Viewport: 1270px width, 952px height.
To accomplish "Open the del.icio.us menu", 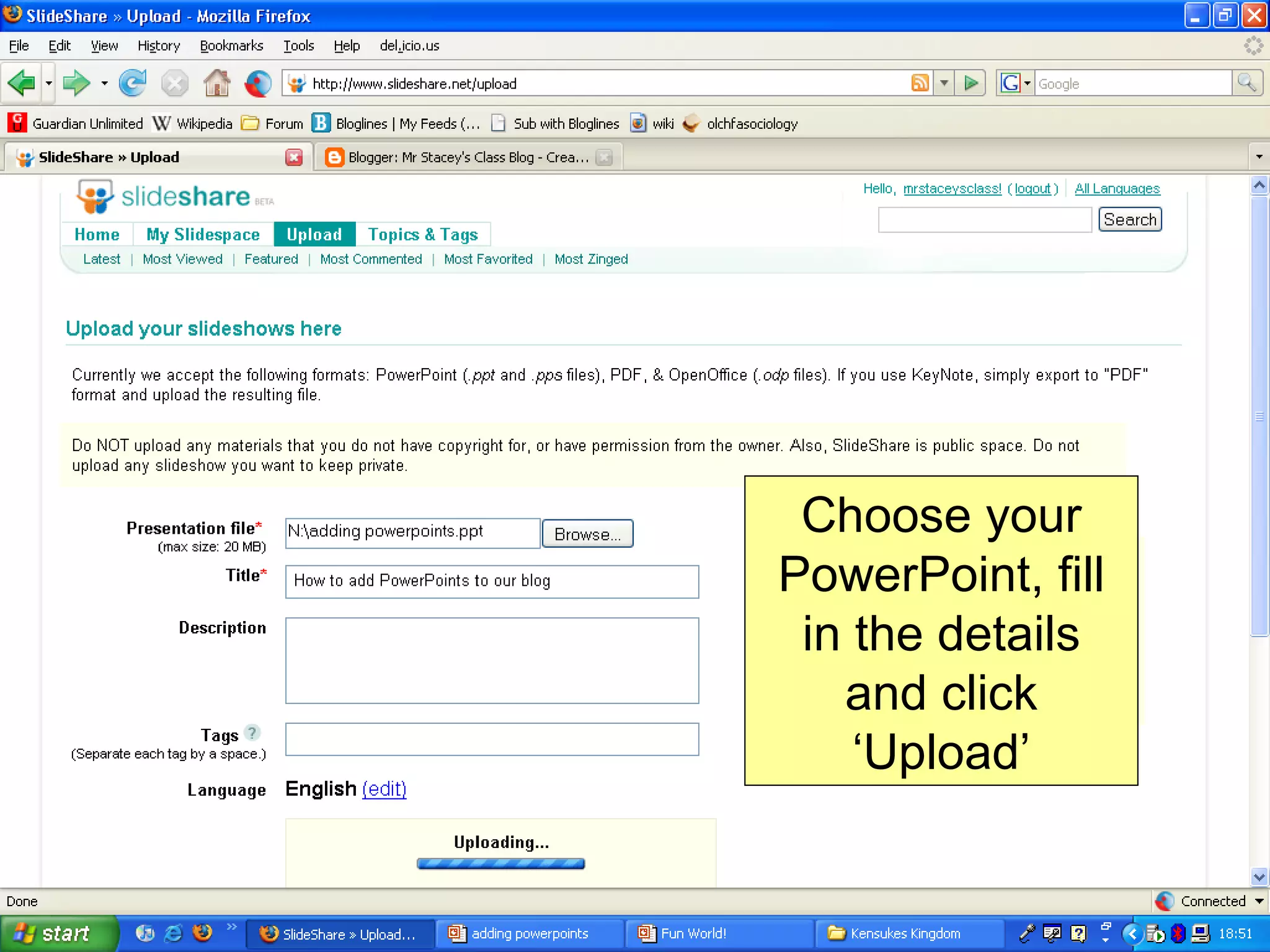I will pos(409,46).
